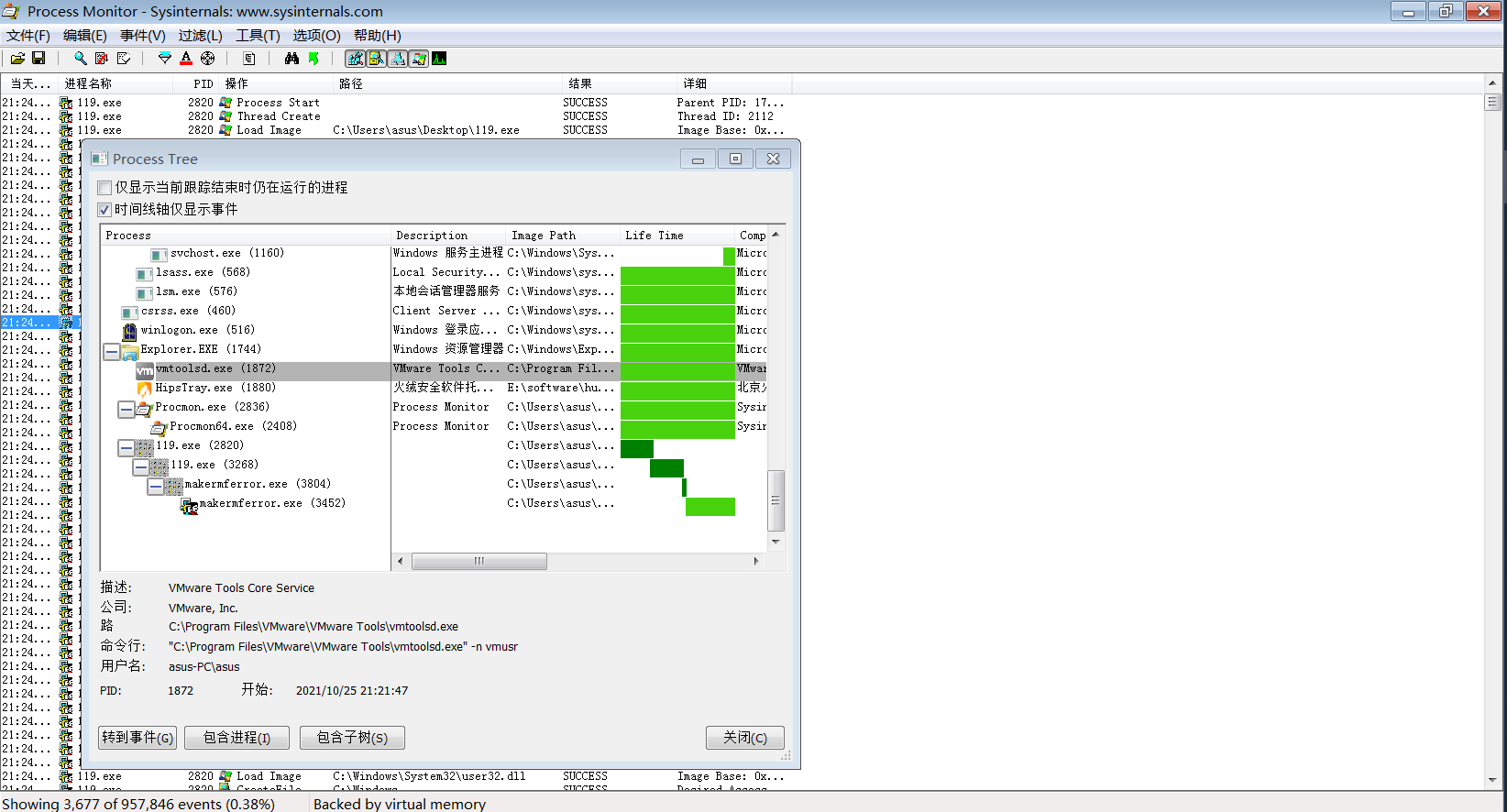Enable 'show only processes still running' checkbox
The image size is (1507, 812).
click(x=104, y=188)
